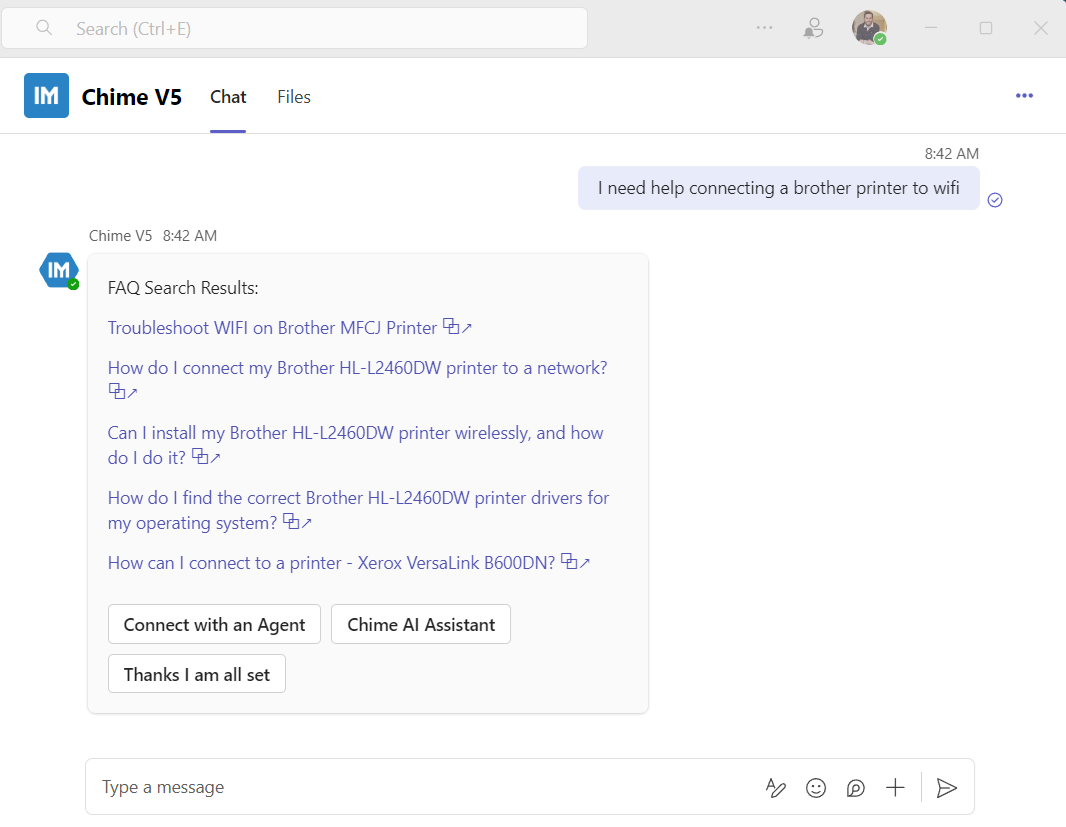The height and width of the screenshot is (827, 1066).
Task: Open the Xerox VersaLink B600DN printer link
Action: (x=331, y=563)
